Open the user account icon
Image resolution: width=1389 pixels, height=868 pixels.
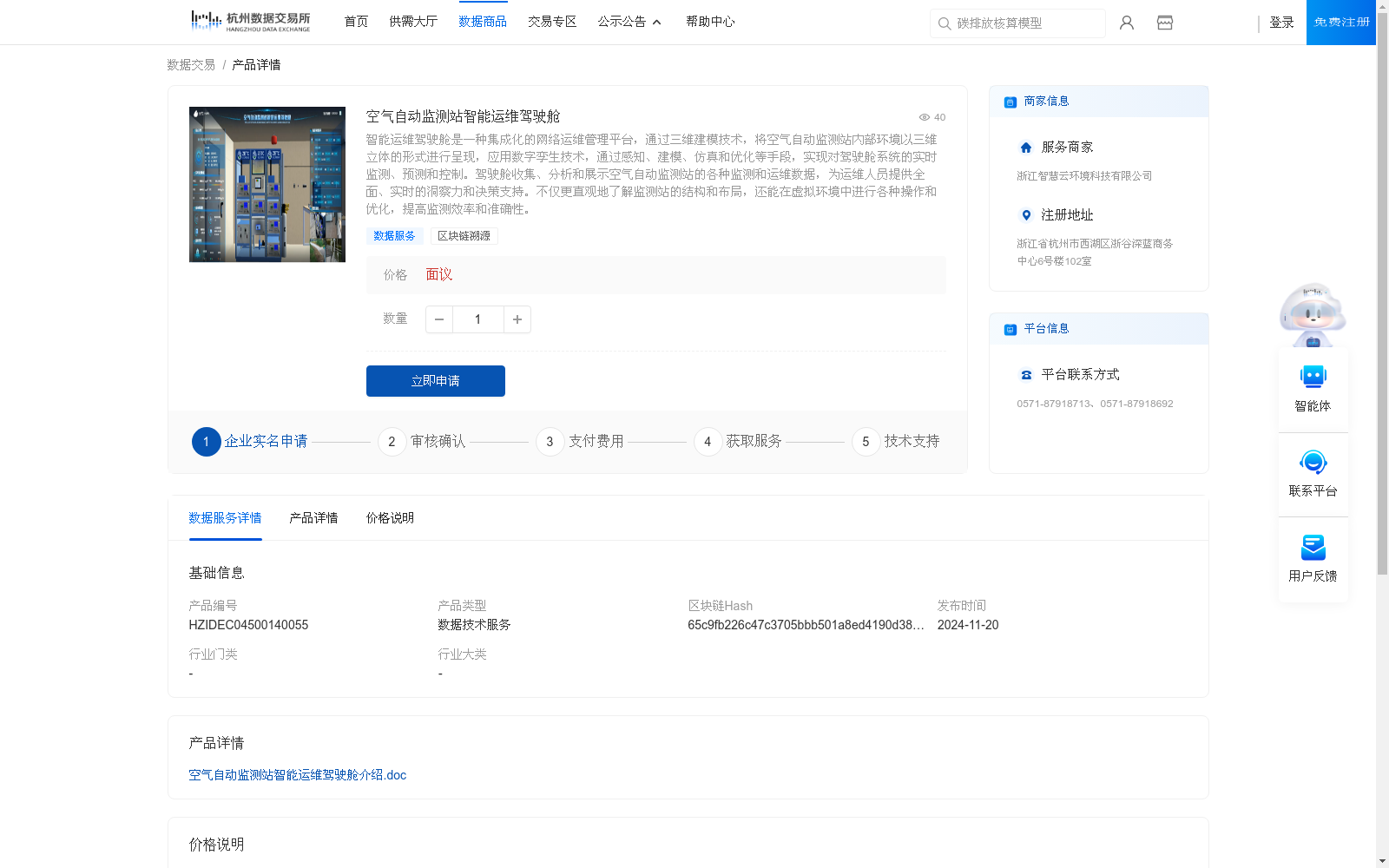[1127, 23]
